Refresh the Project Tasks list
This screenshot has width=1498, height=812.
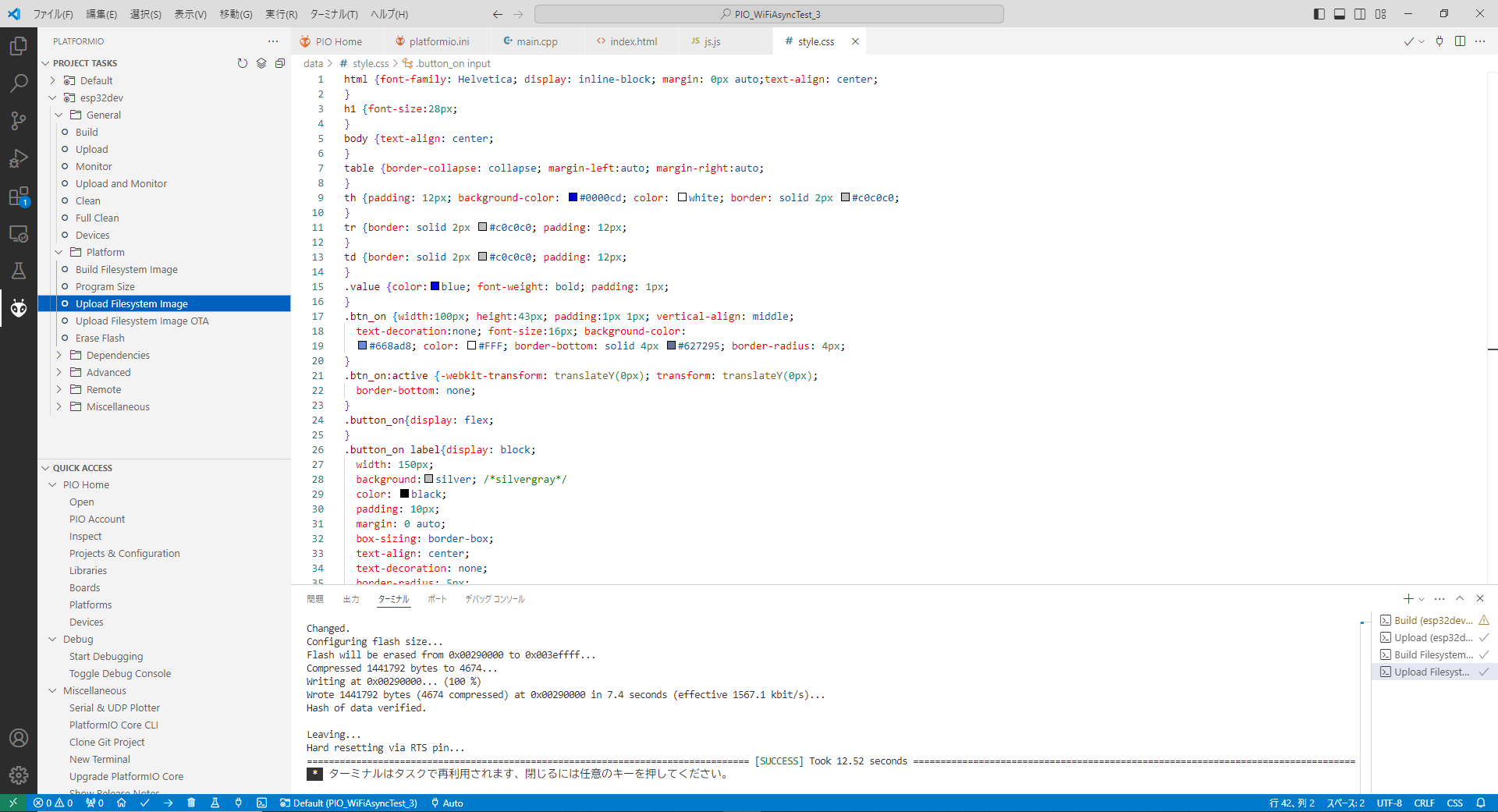243,63
